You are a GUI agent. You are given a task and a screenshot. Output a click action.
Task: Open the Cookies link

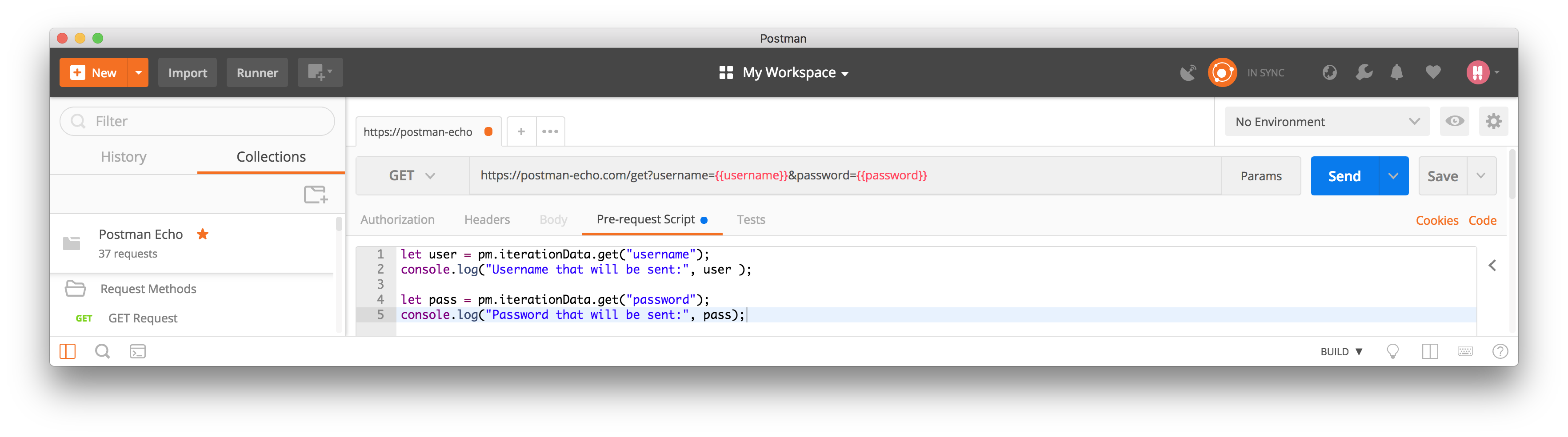(x=1436, y=220)
